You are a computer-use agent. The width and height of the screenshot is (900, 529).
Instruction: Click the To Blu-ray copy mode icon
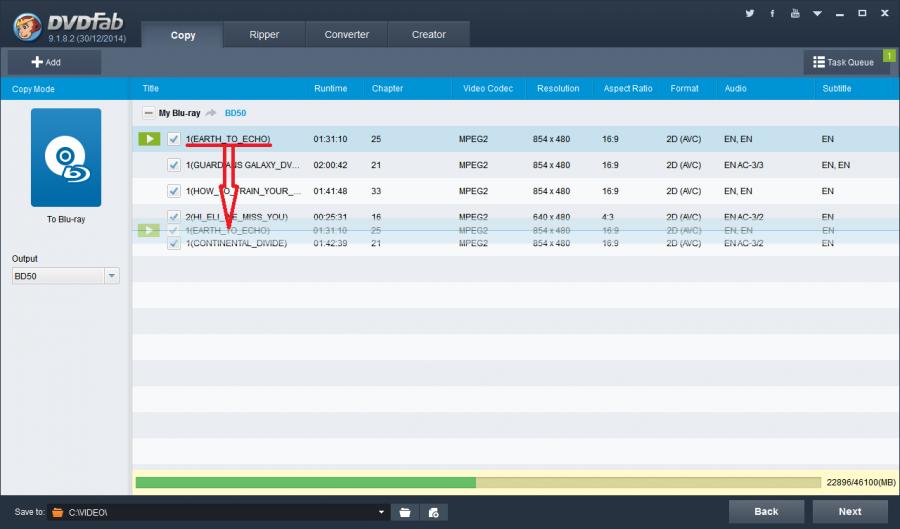[65, 158]
